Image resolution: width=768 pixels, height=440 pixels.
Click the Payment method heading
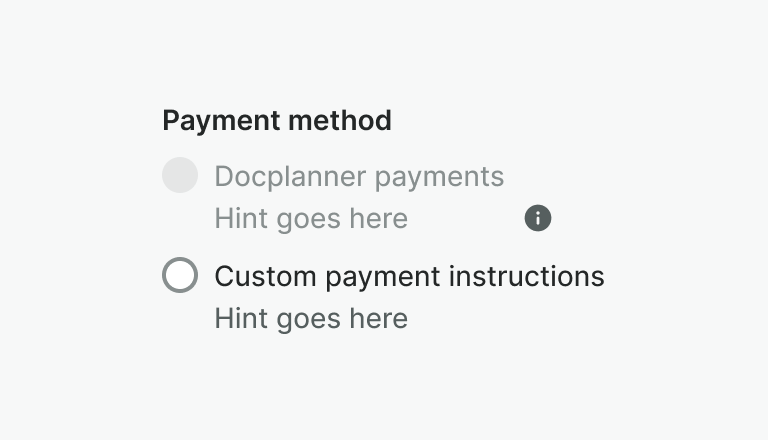[277, 121]
